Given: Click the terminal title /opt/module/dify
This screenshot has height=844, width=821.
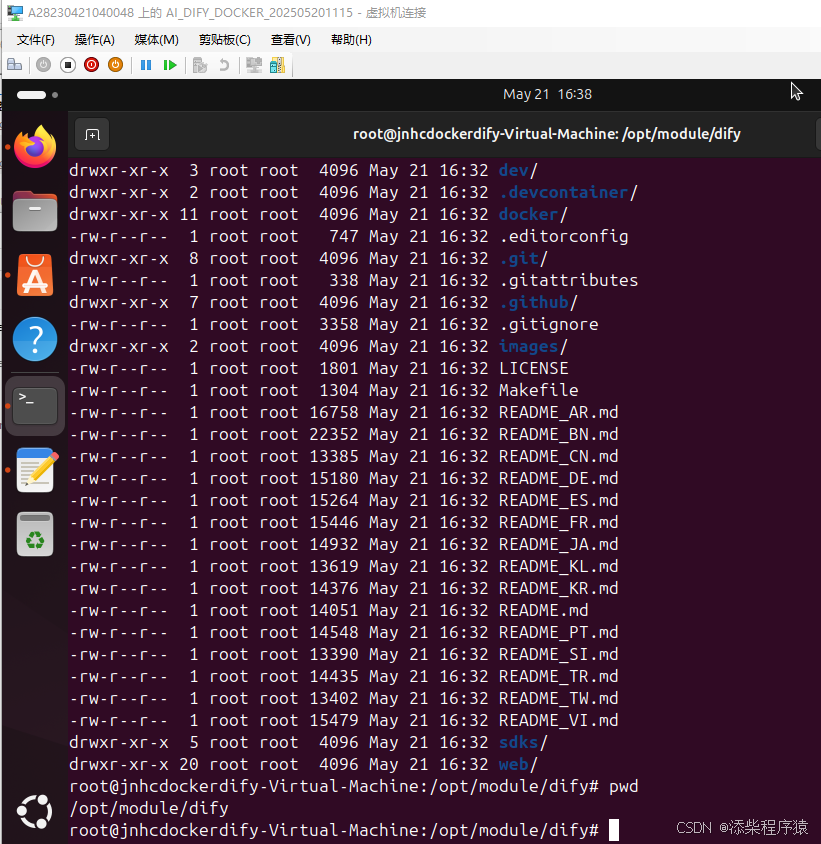Looking at the screenshot, I should [546, 134].
